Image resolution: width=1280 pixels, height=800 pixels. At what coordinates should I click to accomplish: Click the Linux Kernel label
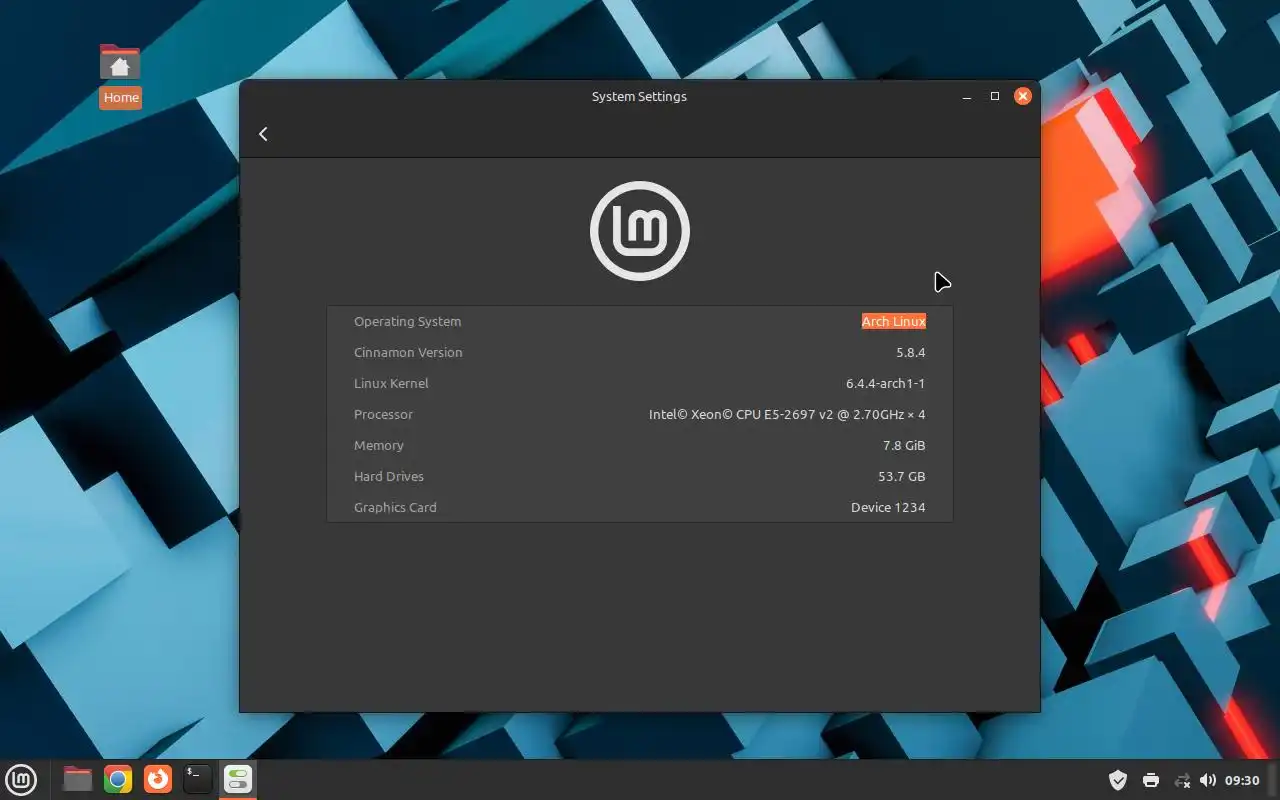pyautogui.click(x=391, y=383)
